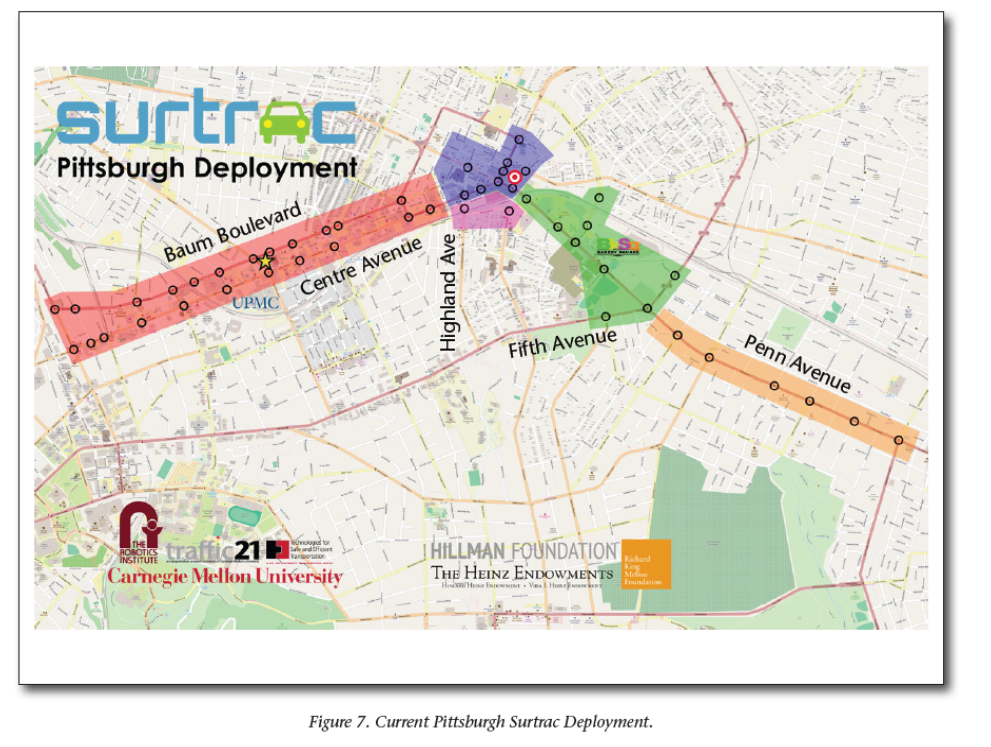Click the red bullseye marker in the purple zone
The width and height of the screenshot is (991, 747).
pos(514,177)
